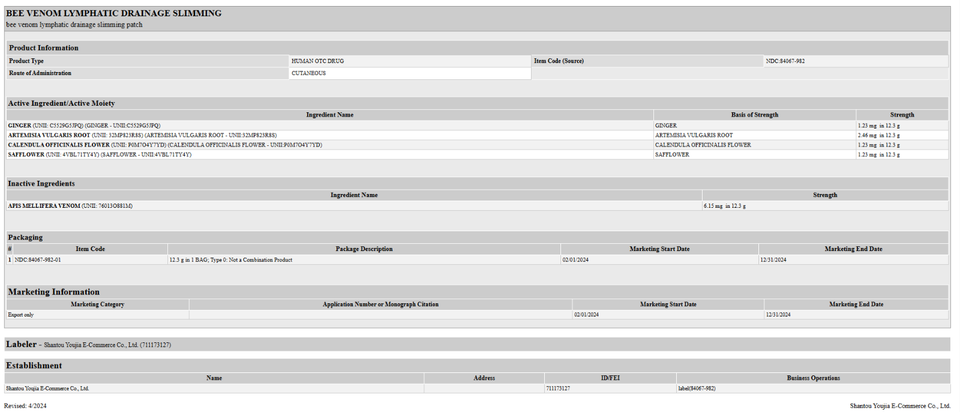
Task: Select the Product Information section header
Action: 44,48
